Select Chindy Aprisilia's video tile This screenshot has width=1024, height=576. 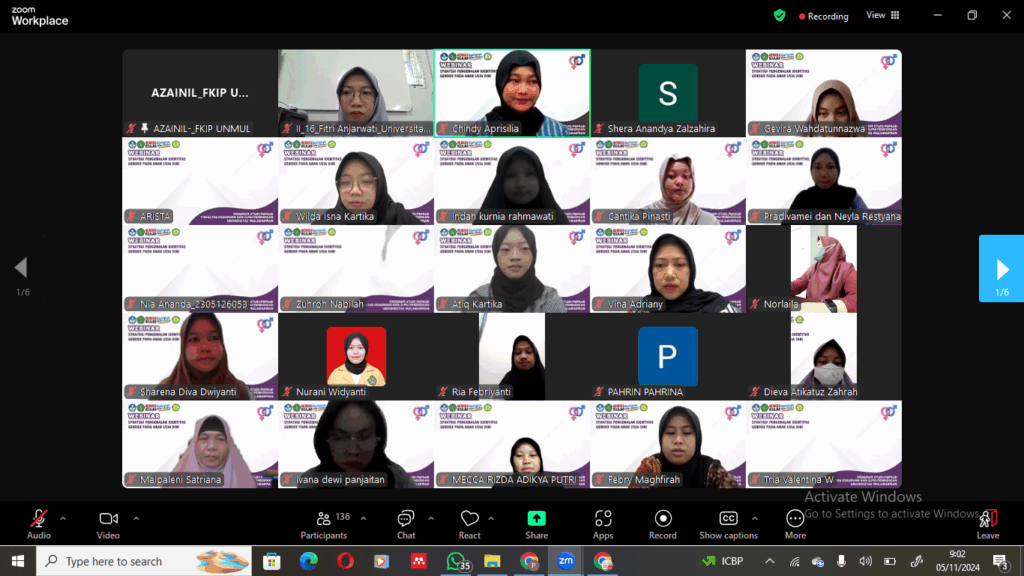(512, 93)
